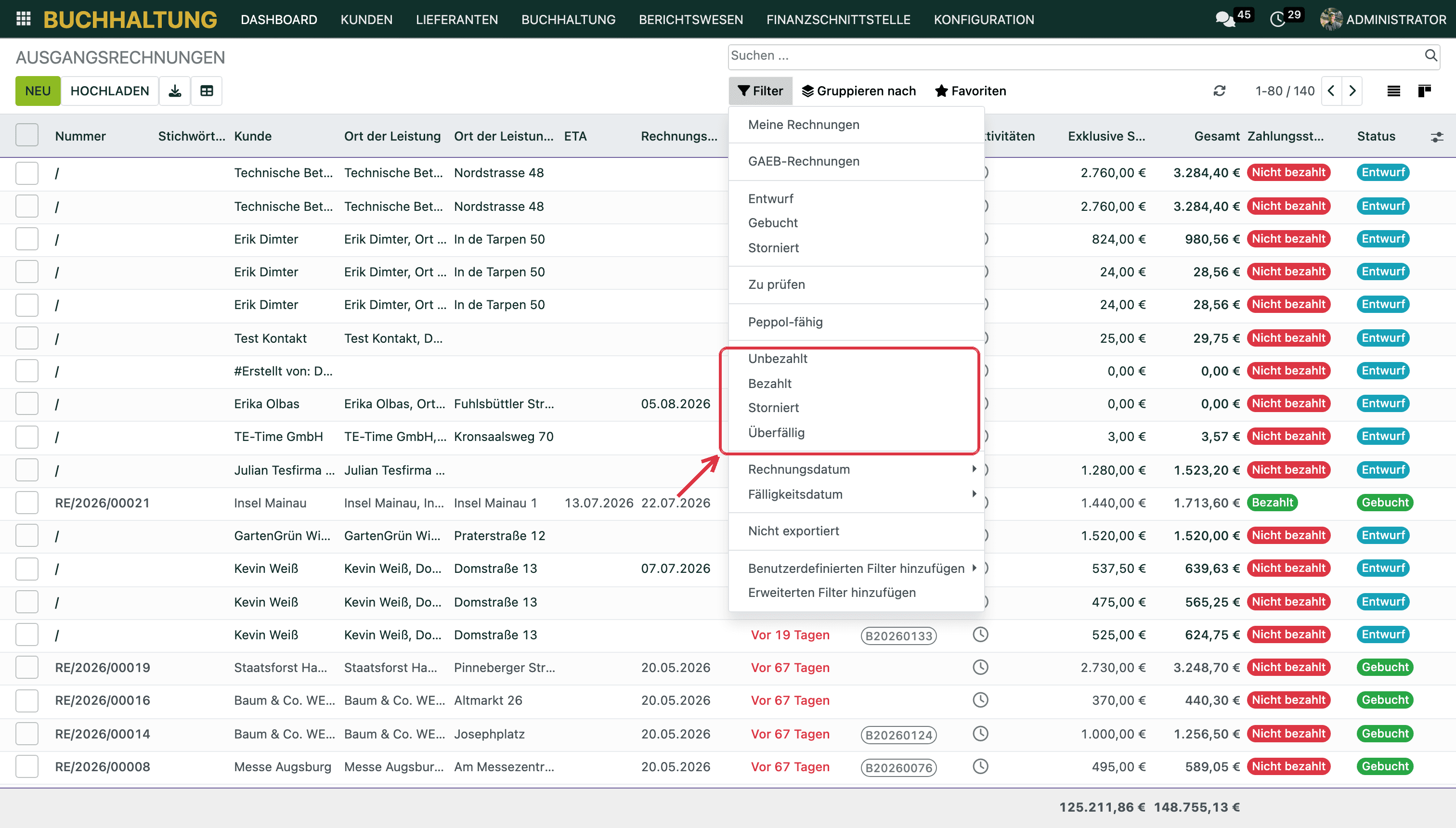Viewport: 1456px width, 828px height.
Task: Open the activities clock icon with 29
Action: tap(1277, 19)
